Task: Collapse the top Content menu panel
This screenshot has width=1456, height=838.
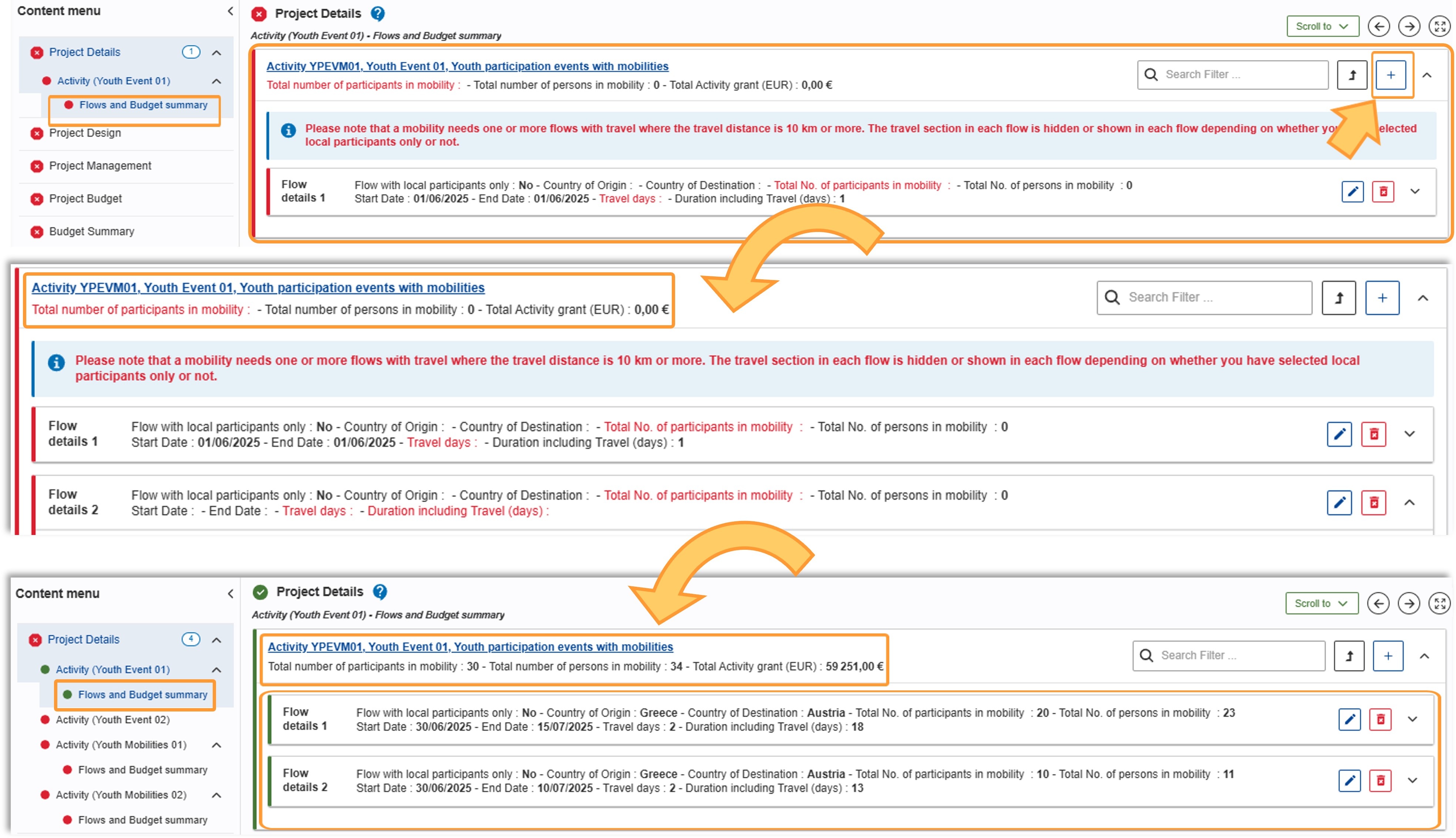Action: 230,11
